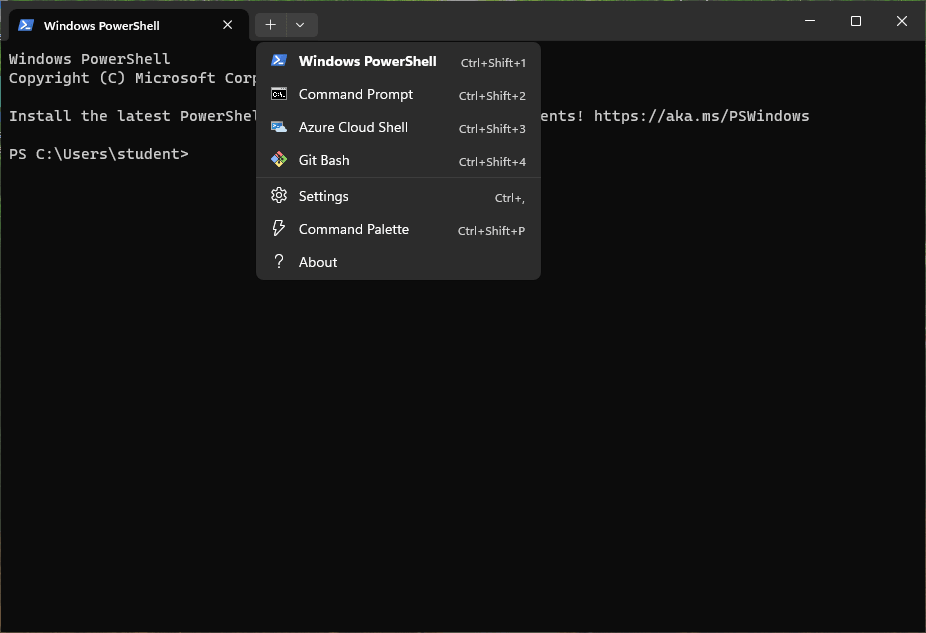The height and width of the screenshot is (633, 926).
Task: Open the Settings menu entry
Action: 399,196
